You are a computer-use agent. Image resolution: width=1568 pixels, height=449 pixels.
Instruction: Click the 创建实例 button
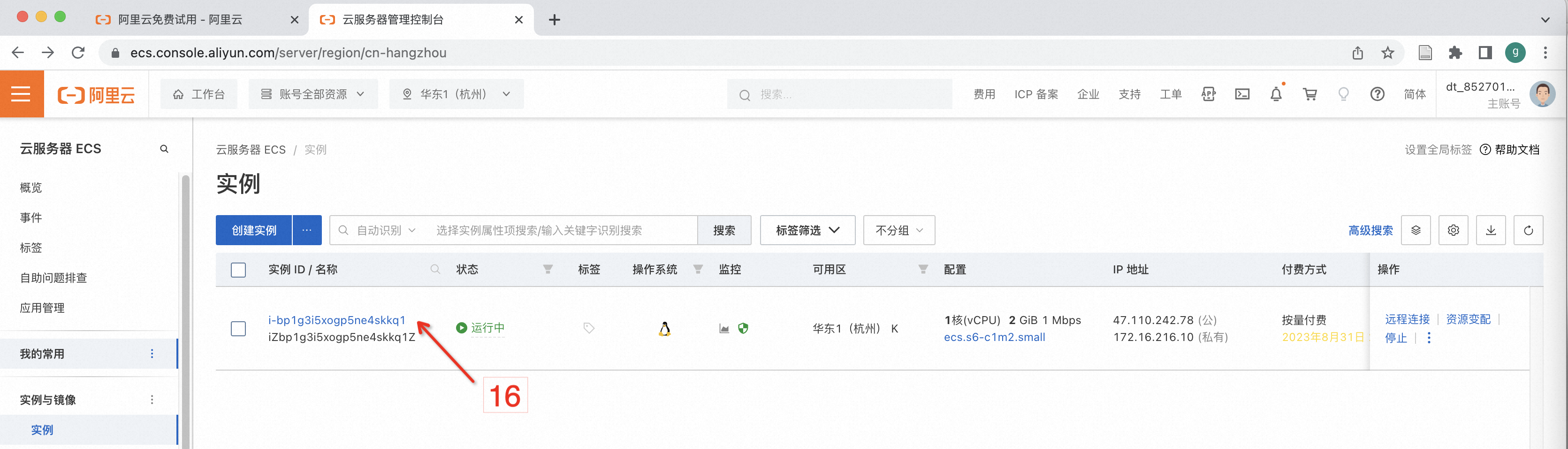(254, 230)
